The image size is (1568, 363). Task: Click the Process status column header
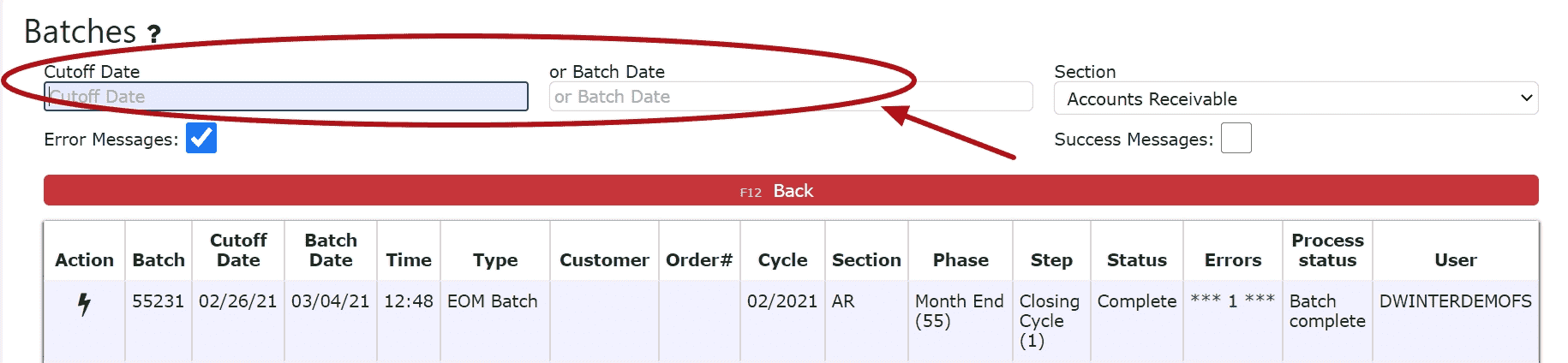[x=1327, y=250]
